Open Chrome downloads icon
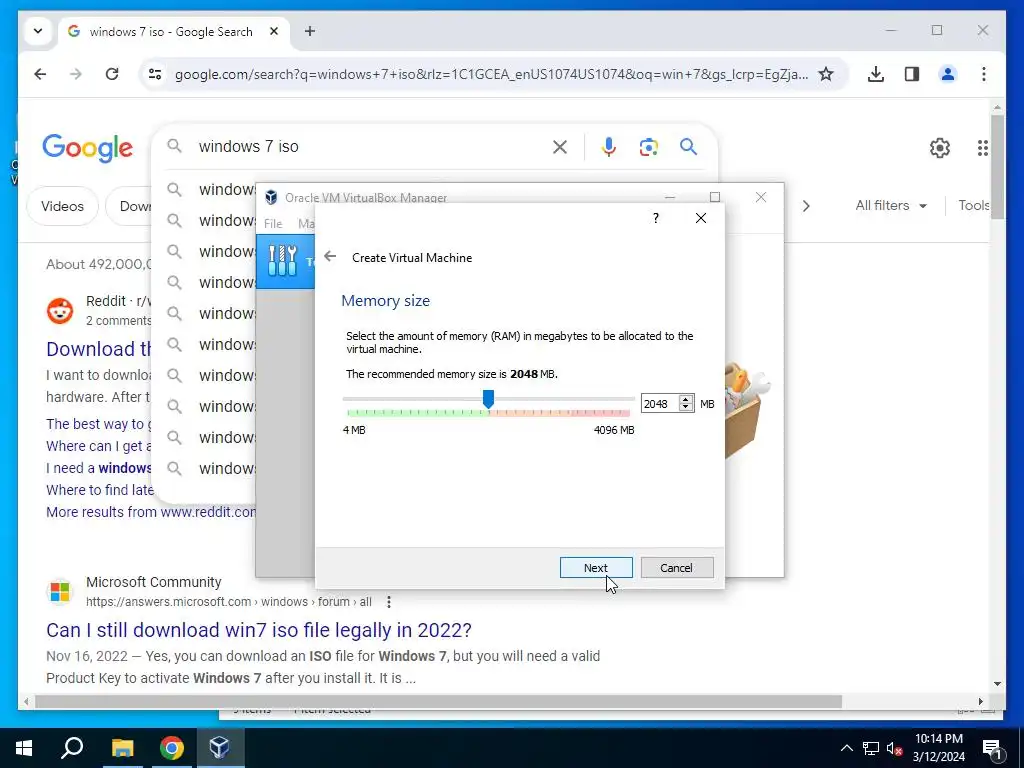Viewport: 1024px width, 768px height. [x=876, y=74]
